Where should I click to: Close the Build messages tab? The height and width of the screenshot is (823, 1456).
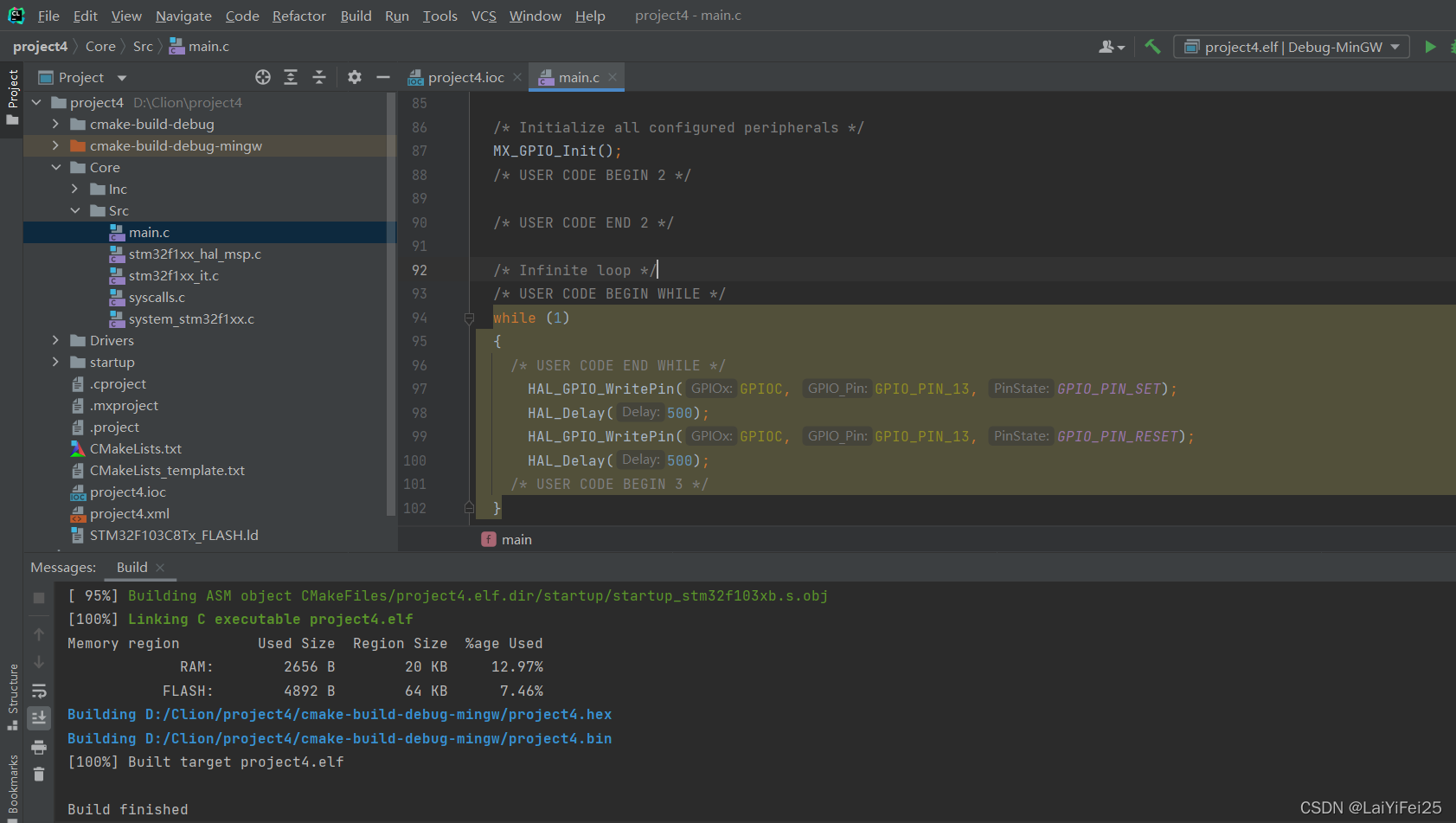point(160,568)
